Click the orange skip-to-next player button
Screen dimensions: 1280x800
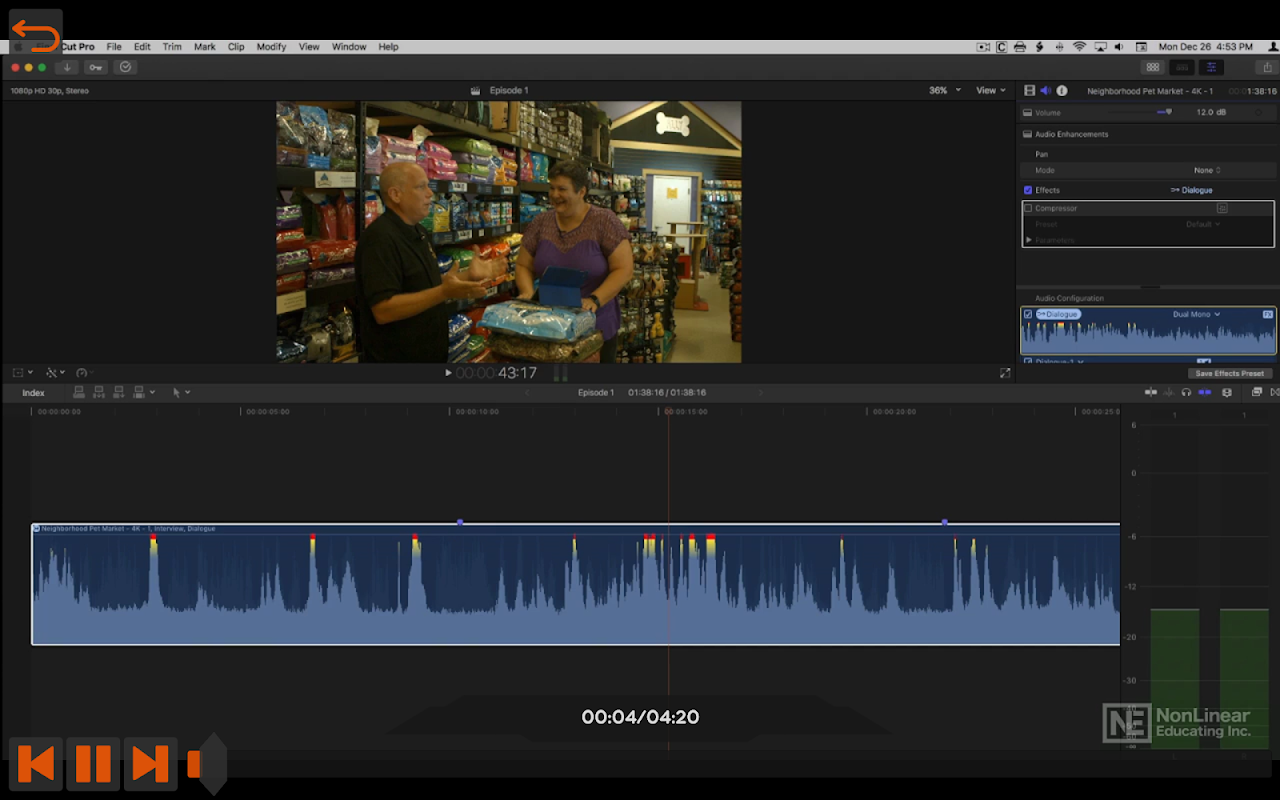[x=150, y=764]
